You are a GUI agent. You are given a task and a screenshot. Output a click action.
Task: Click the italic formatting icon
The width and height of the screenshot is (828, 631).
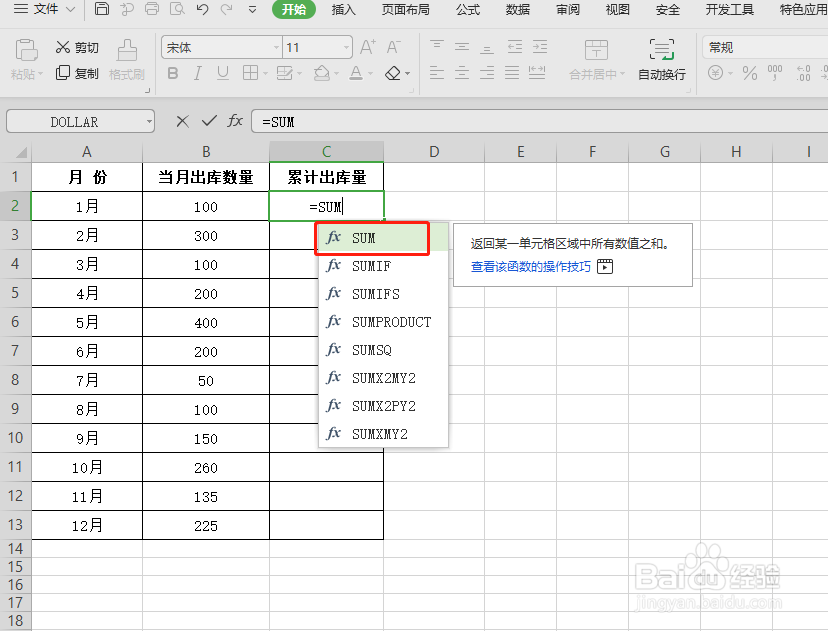click(x=197, y=74)
